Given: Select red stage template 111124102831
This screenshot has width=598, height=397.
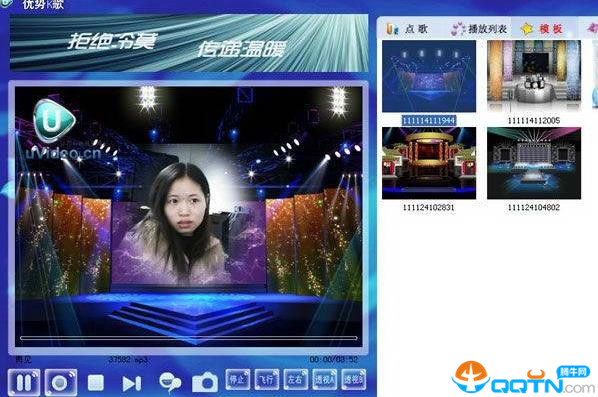Looking at the screenshot, I should (429, 163).
